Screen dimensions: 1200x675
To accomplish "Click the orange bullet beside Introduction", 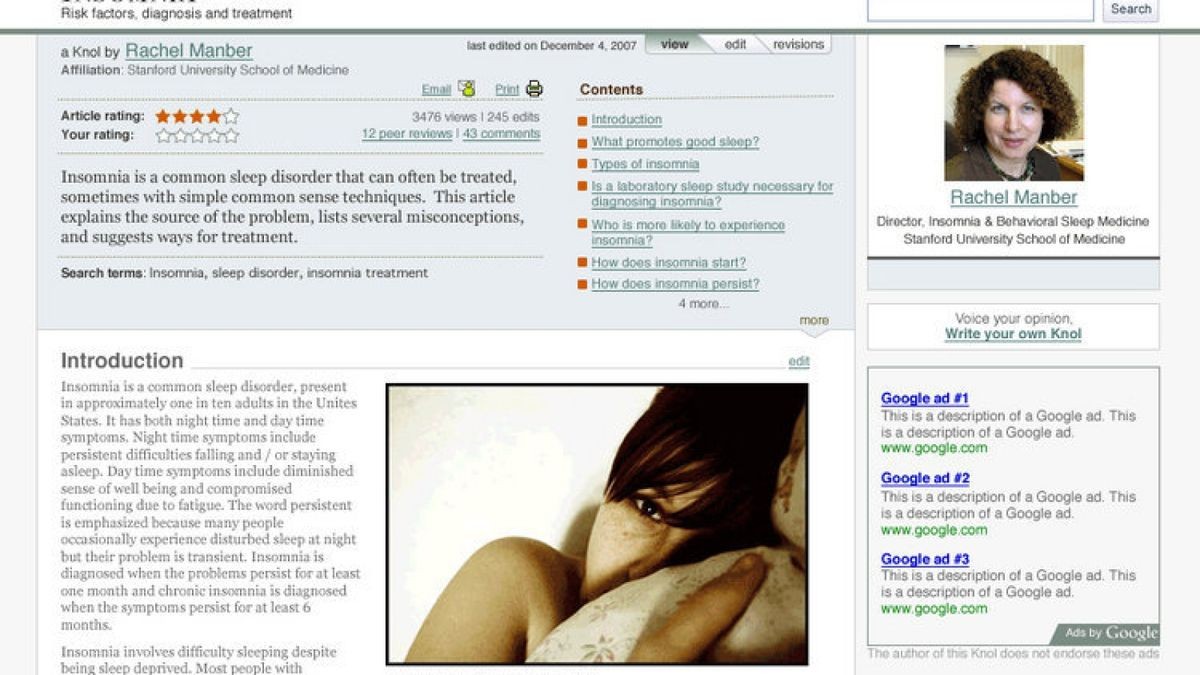I will [x=582, y=121].
